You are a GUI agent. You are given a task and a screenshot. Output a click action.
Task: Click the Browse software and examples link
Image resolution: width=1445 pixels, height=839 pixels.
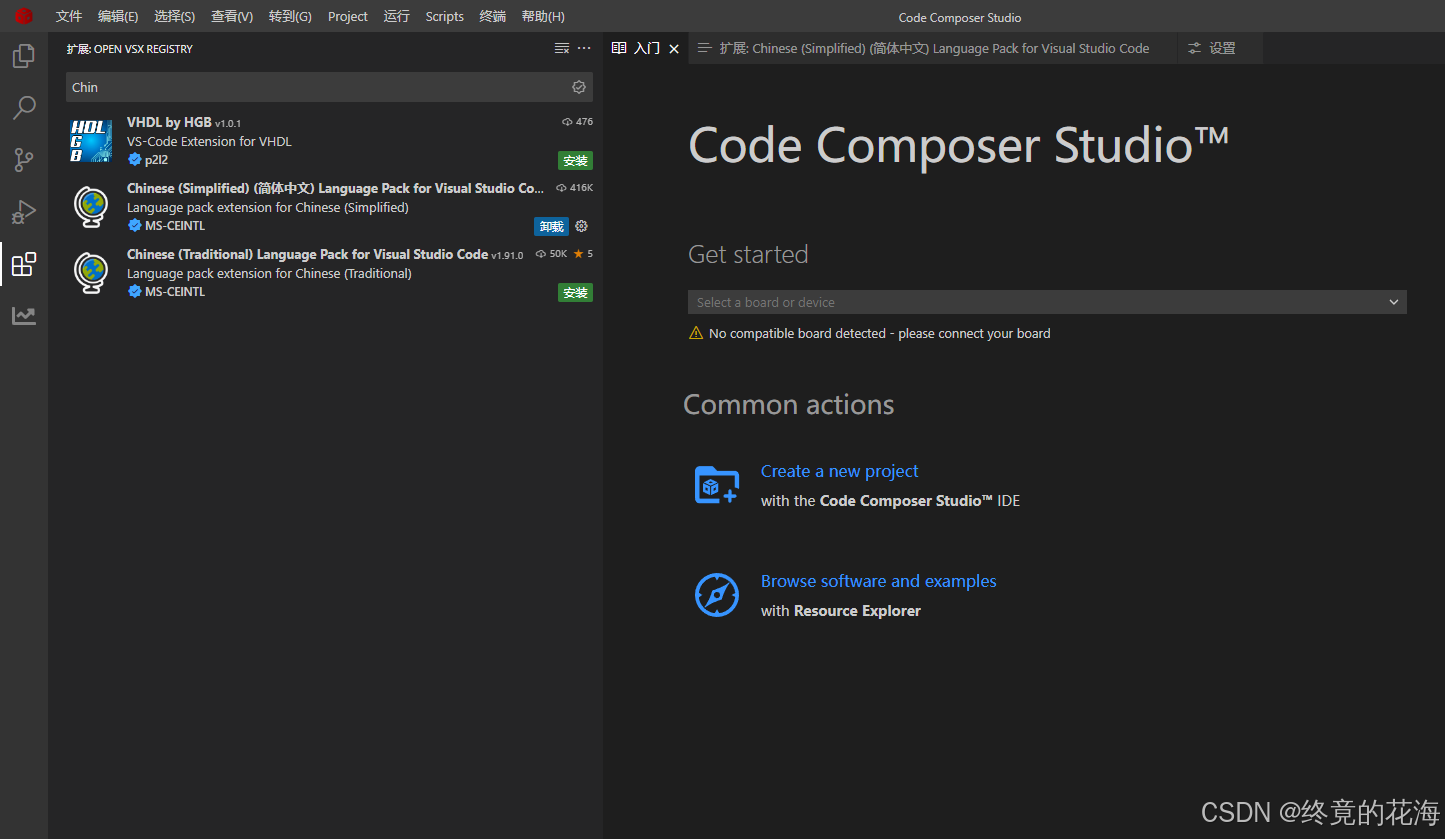tap(878, 581)
